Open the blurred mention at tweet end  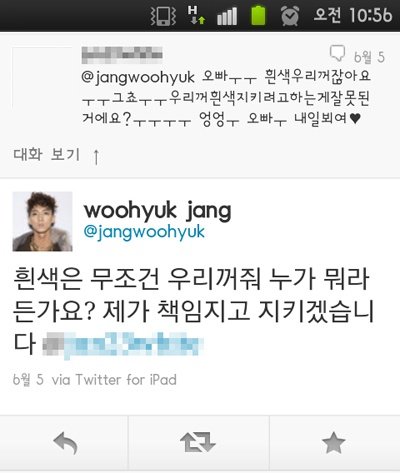point(123,343)
